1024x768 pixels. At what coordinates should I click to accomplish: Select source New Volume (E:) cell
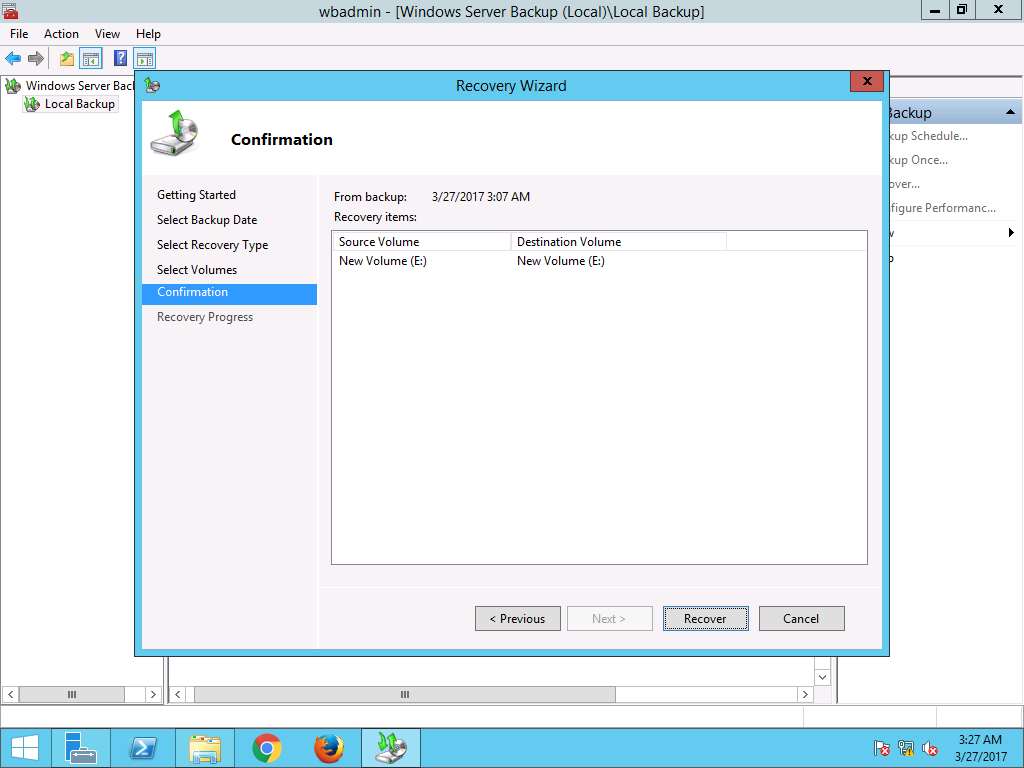tap(383, 261)
